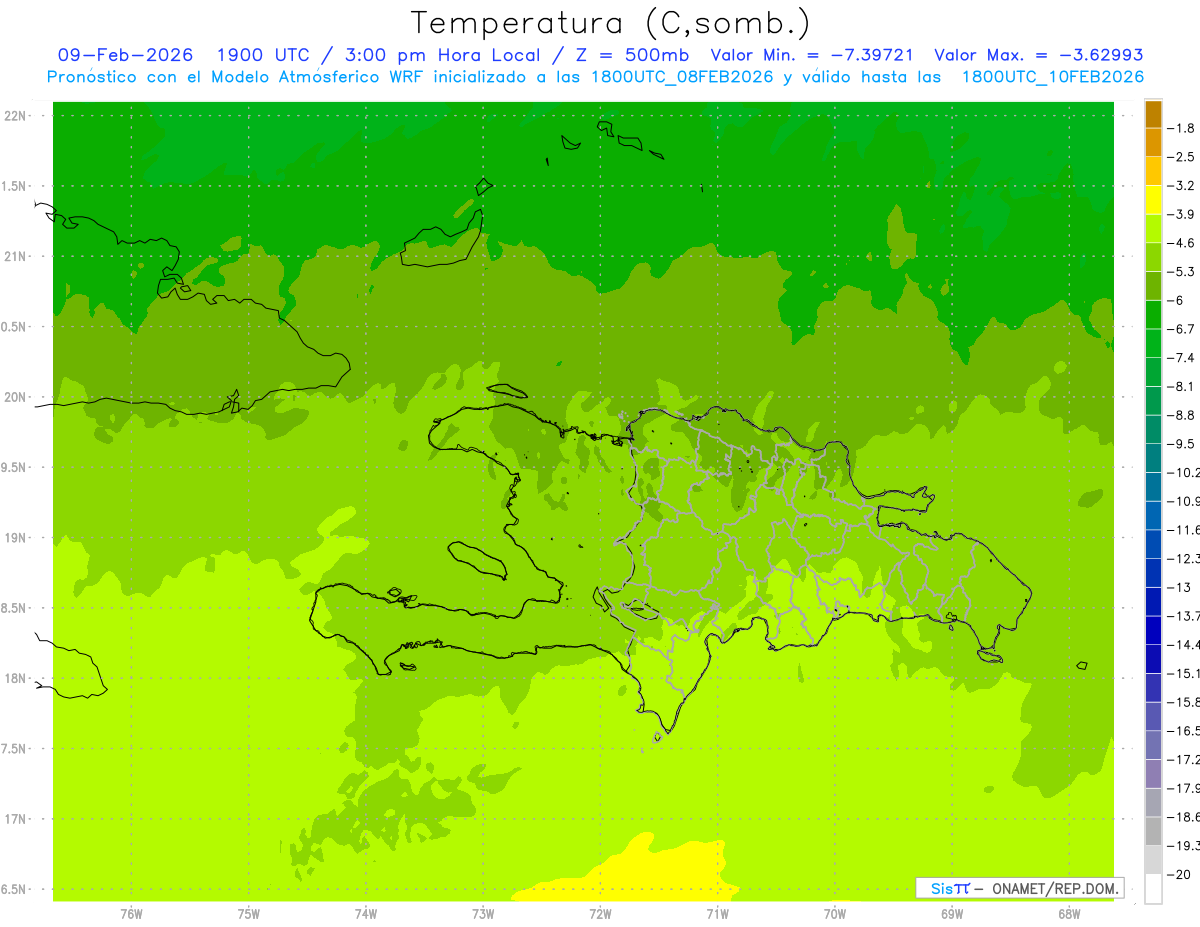Viewport: 1200px width, 927px height.
Task: Click the 76W longitude label
Action: tap(131, 914)
